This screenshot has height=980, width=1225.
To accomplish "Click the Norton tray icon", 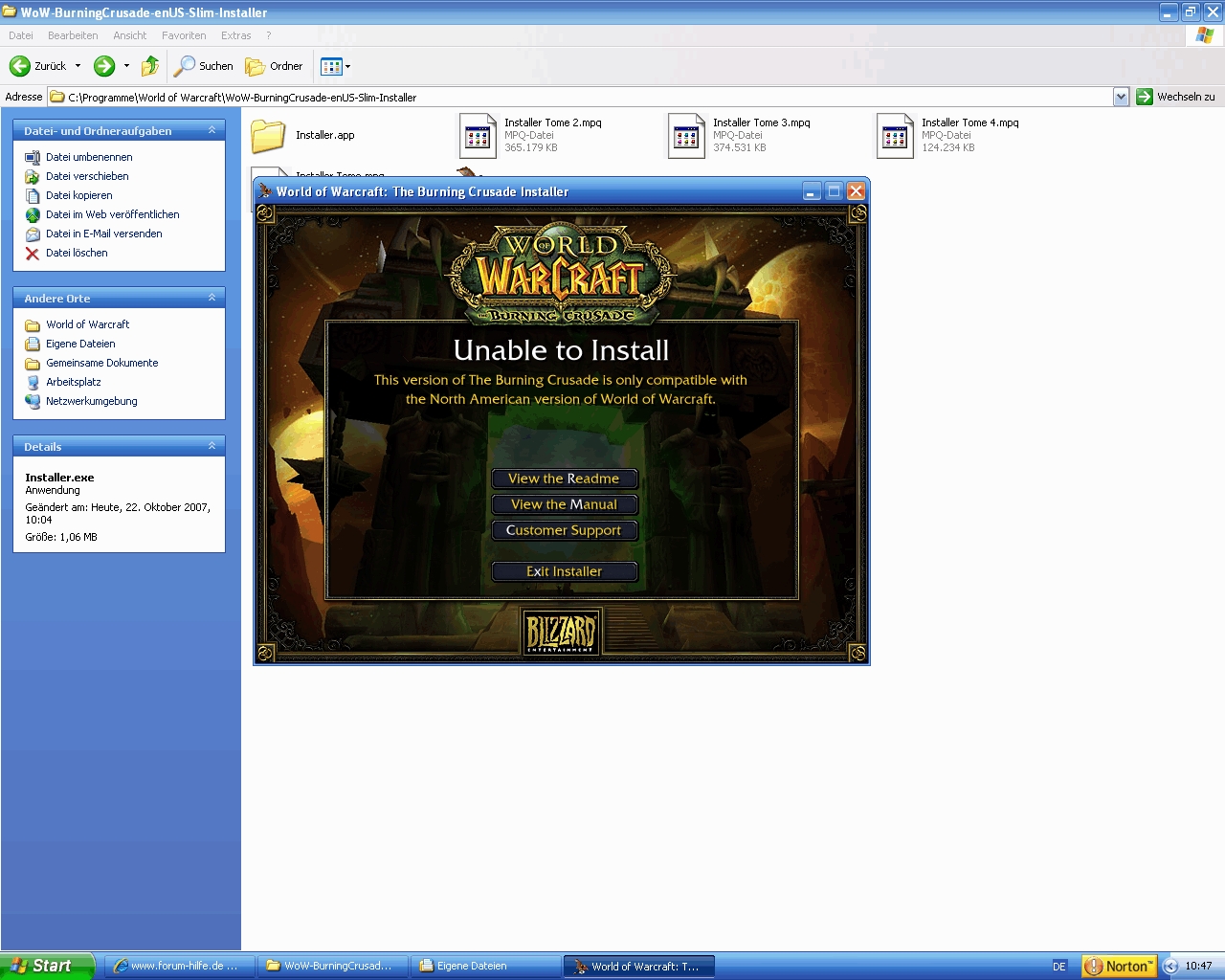I will tap(1118, 966).
